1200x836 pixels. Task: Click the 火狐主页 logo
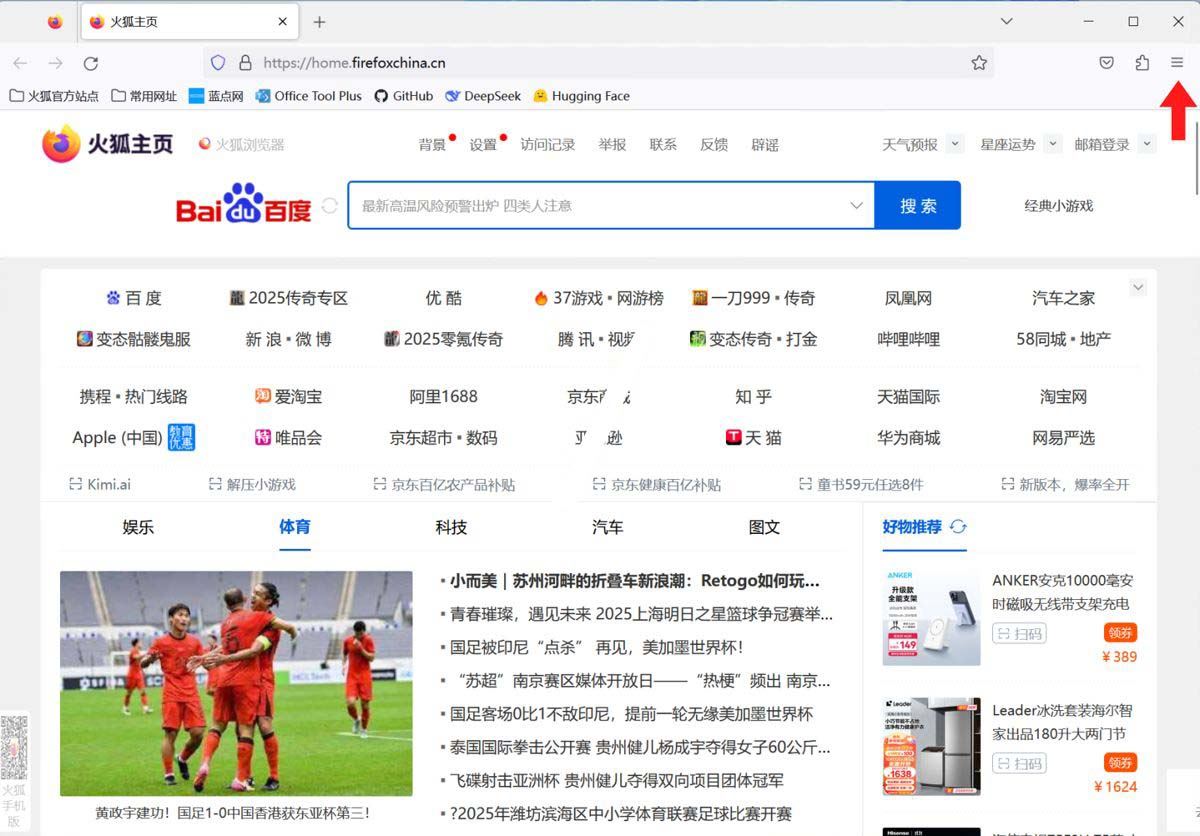(107, 144)
